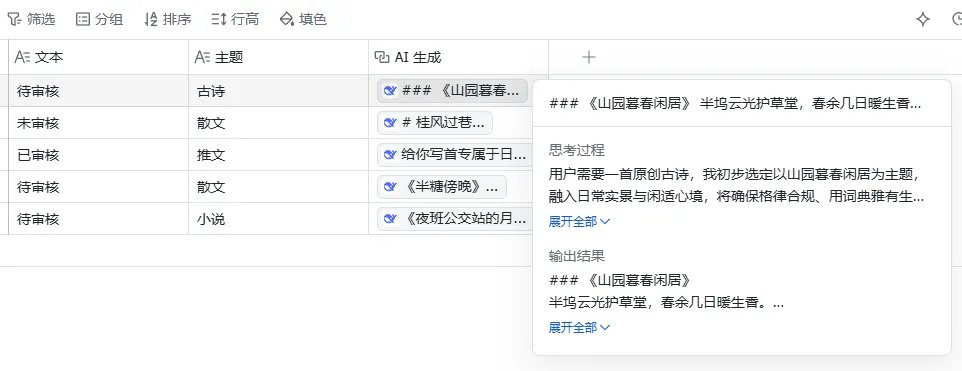Image resolution: width=962 pixels, height=371 pixels.
Task: Open the 给你写首专属于日 AI result chip
Action: pyautogui.click(x=455, y=155)
